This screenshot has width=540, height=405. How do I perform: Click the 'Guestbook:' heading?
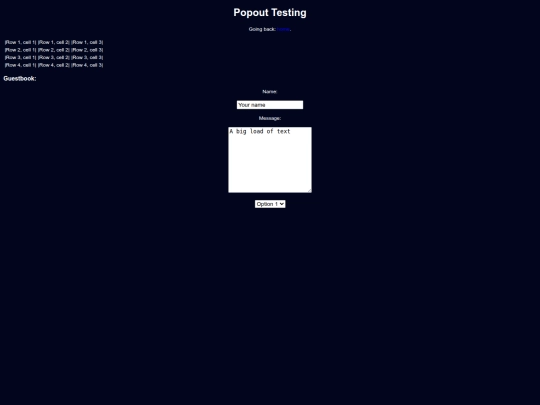(x=20, y=79)
